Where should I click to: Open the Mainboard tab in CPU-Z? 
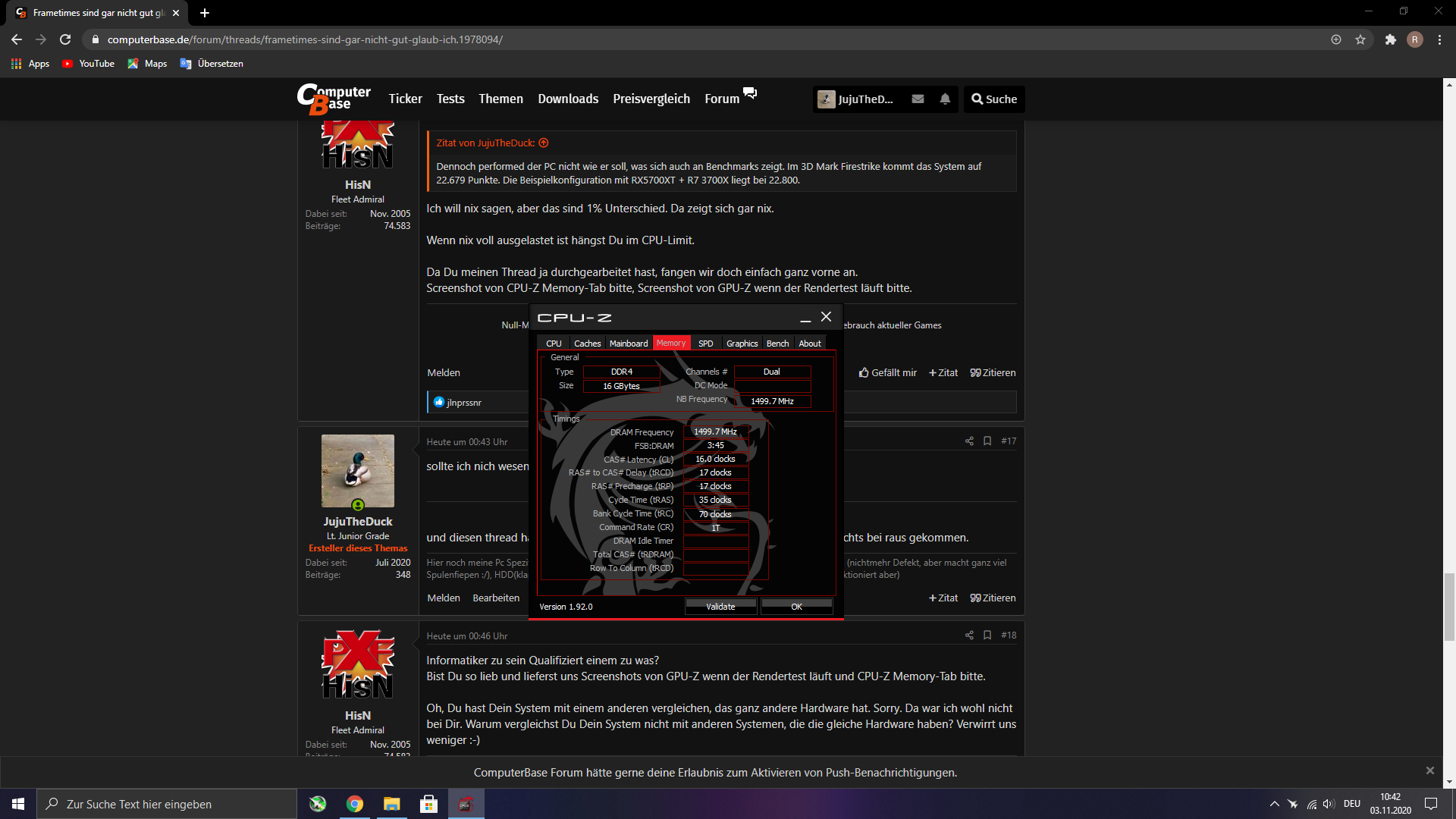[x=629, y=344]
